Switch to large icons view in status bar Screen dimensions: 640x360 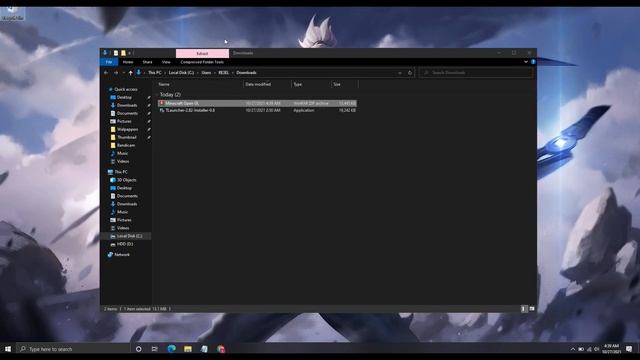(532, 309)
